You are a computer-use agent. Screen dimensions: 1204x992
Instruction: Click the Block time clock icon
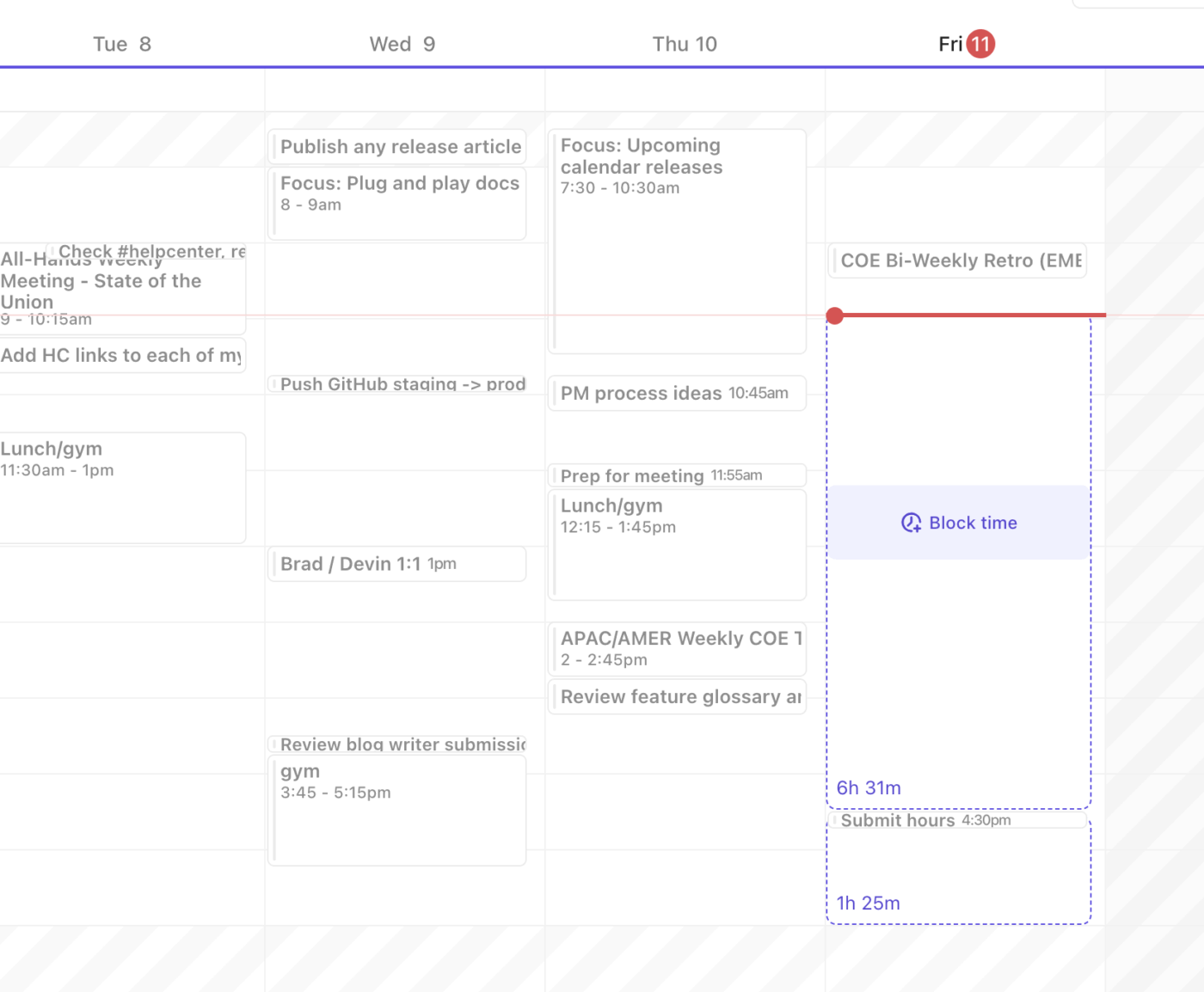pyautogui.click(x=911, y=523)
